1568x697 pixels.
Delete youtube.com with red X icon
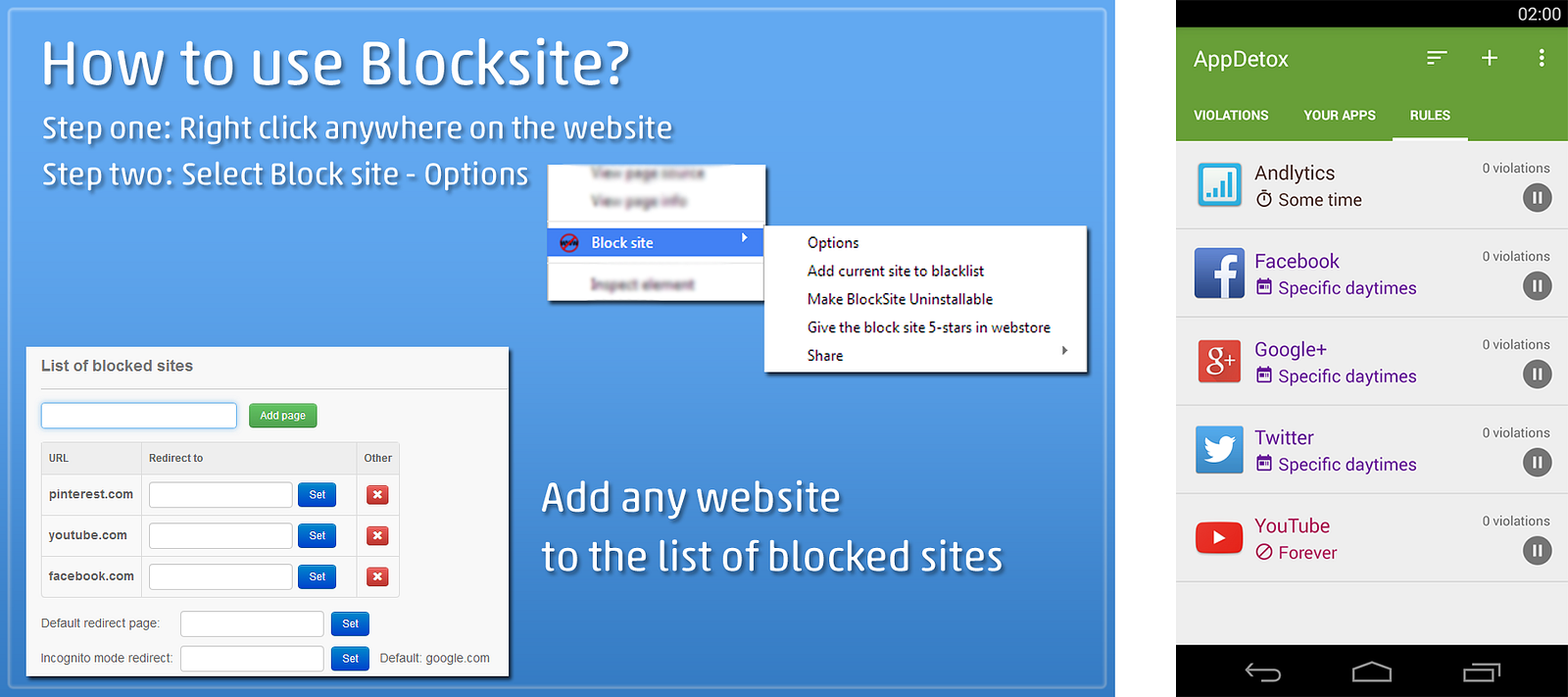tap(377, 535)
